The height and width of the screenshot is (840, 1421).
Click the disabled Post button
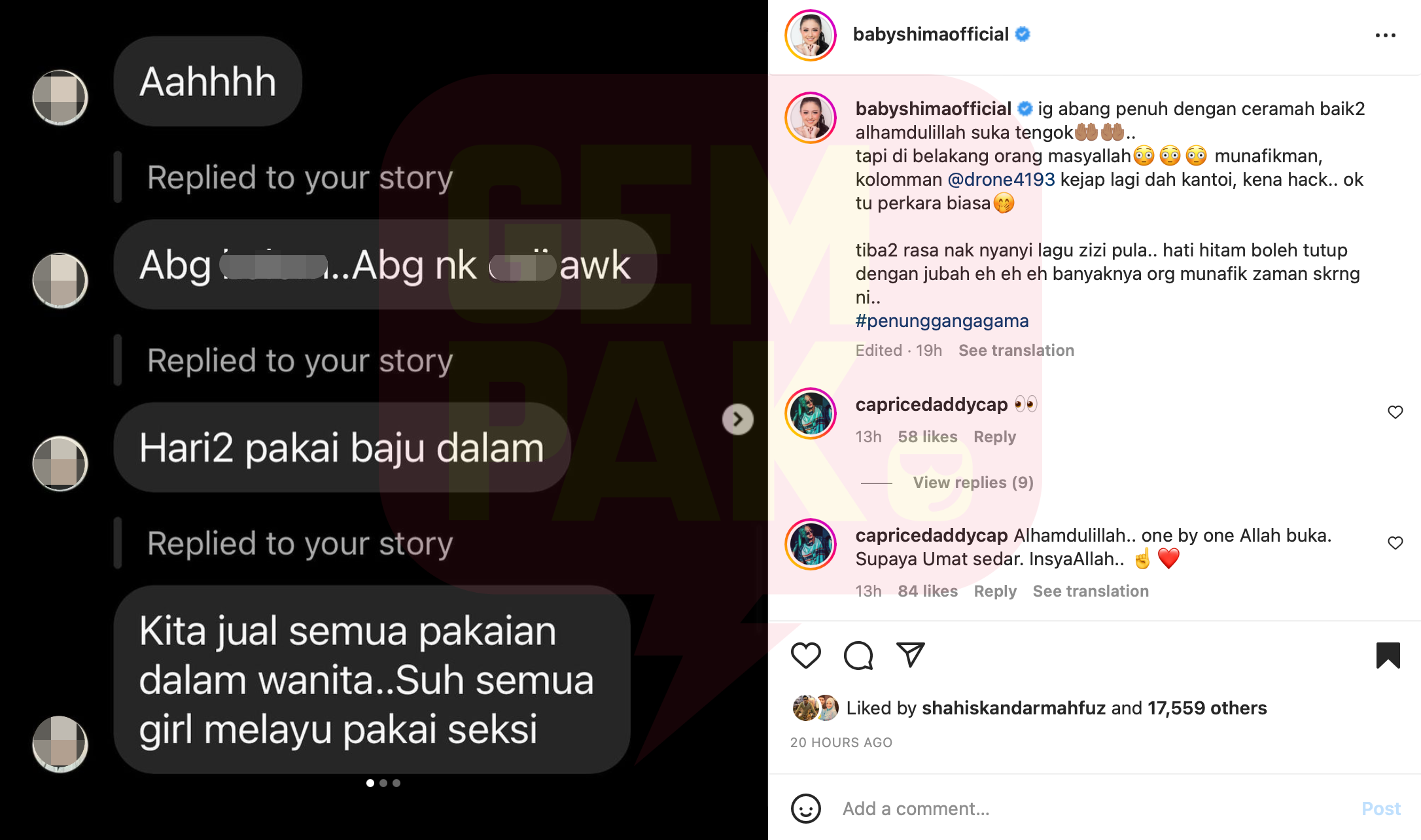(1381, 809)
